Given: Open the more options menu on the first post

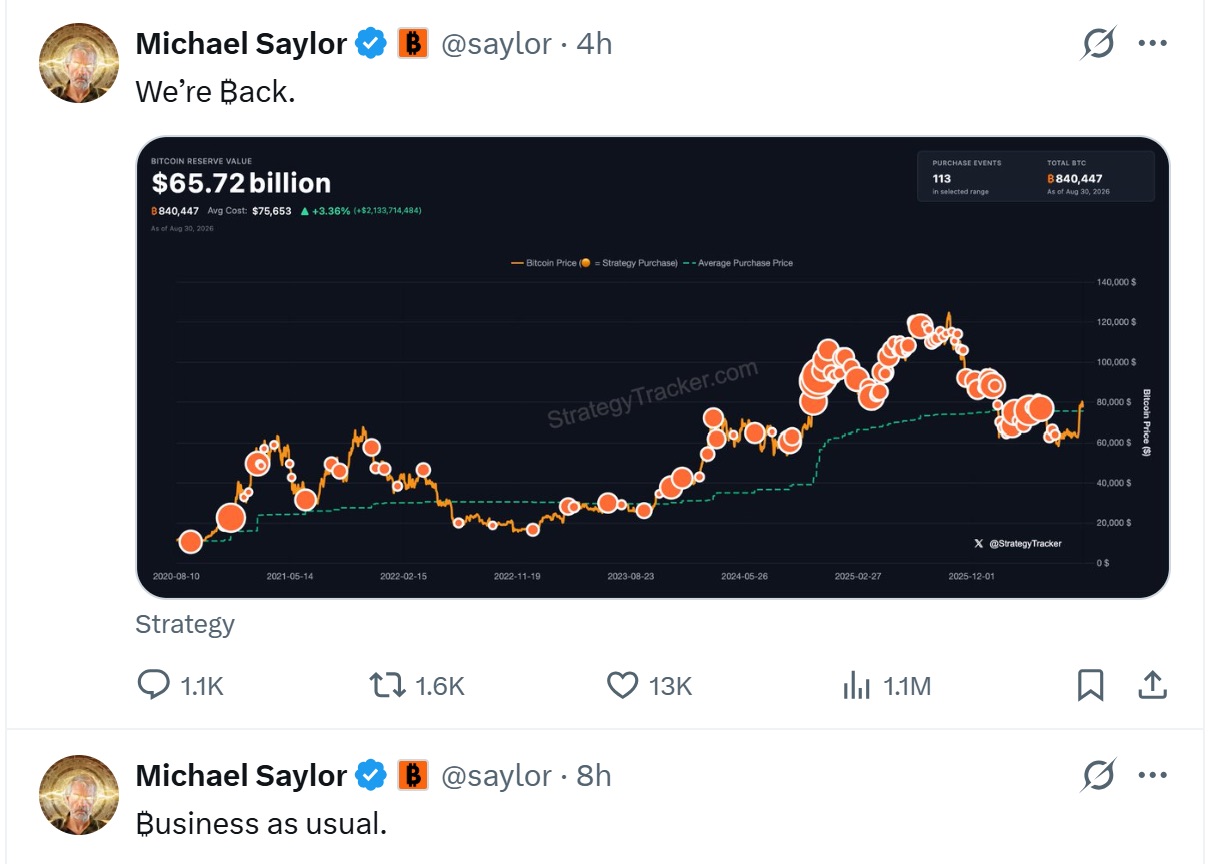Looking at the screenshot, I should point(1153,44).
